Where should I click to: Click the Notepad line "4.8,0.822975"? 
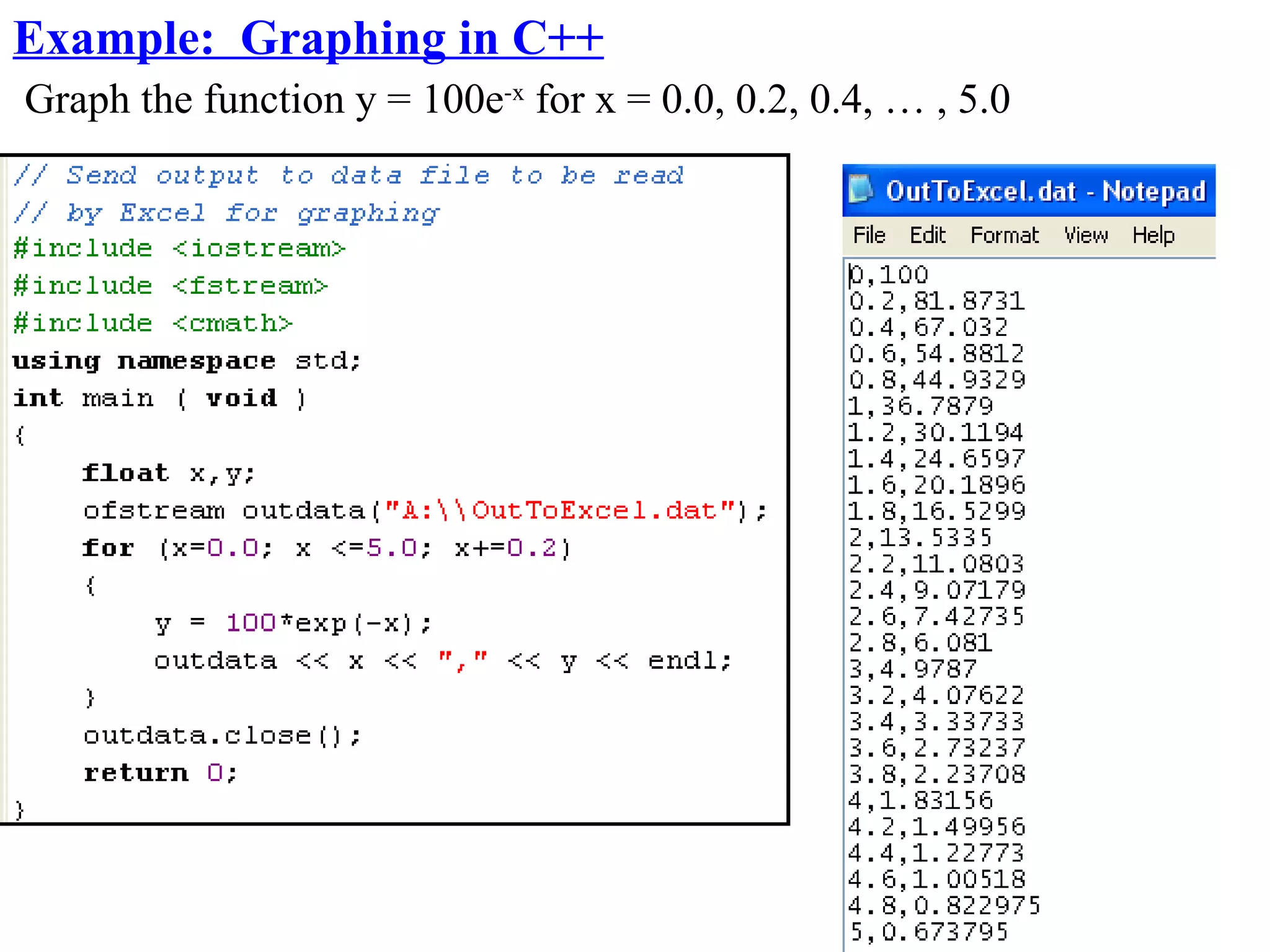coord(944,906)
